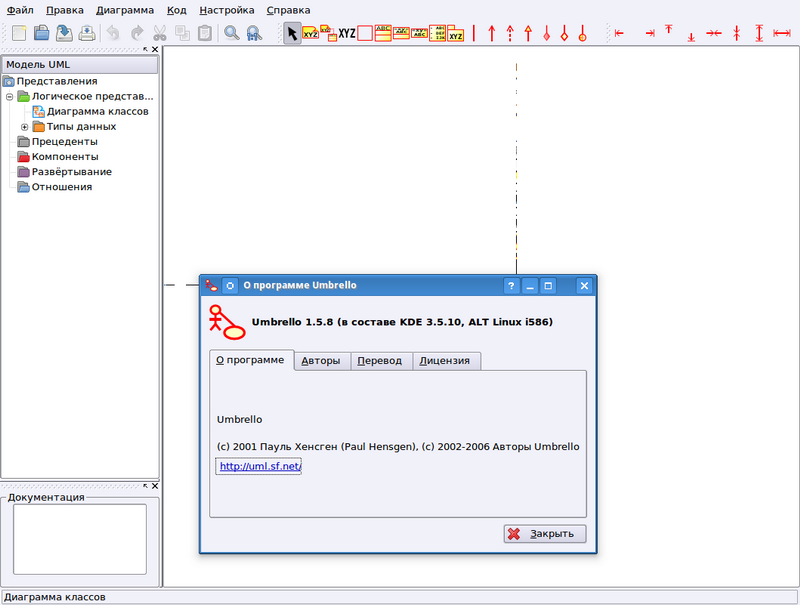Open the Код menu
Viewport: 800px width, 605px height.
pyautogui.click(x=177, y=10)
